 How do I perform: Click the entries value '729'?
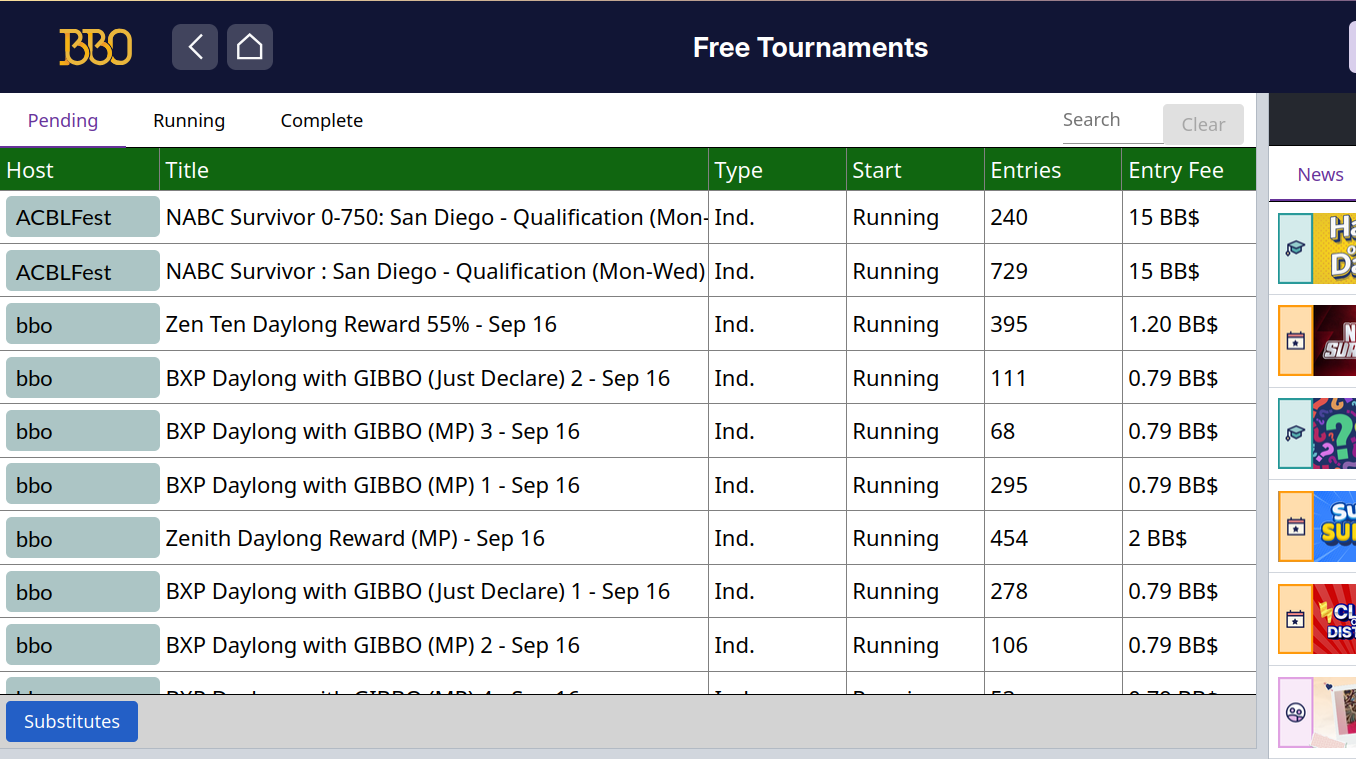click(x=1009, y=271)
